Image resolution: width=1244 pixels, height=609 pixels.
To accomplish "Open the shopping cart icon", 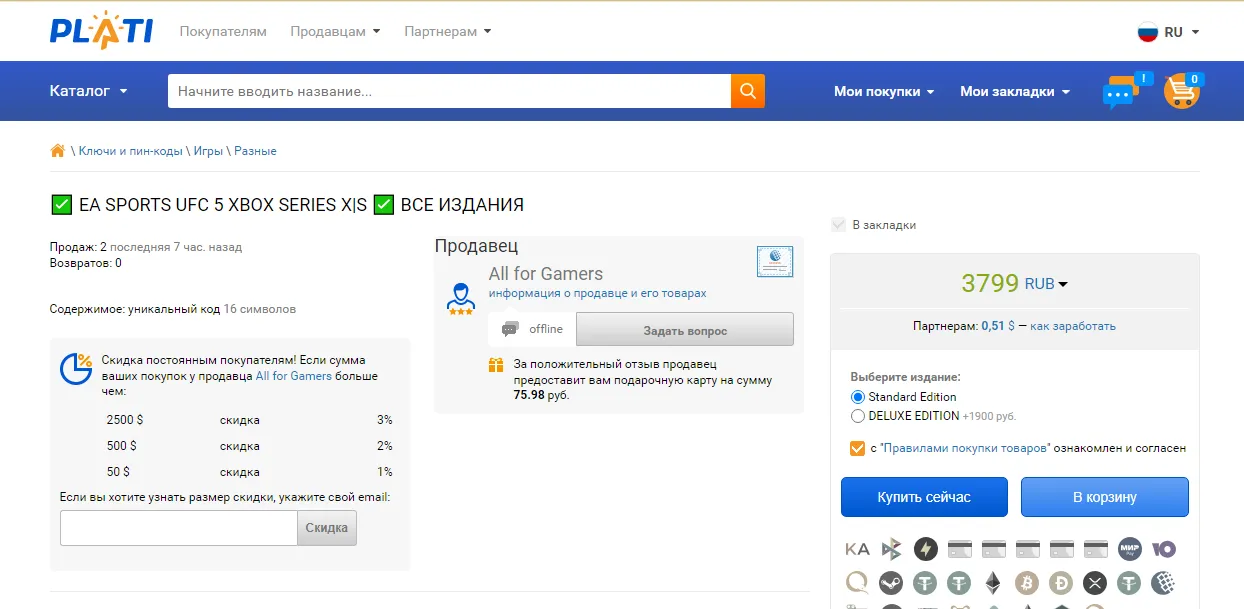I will (1181, 91).
